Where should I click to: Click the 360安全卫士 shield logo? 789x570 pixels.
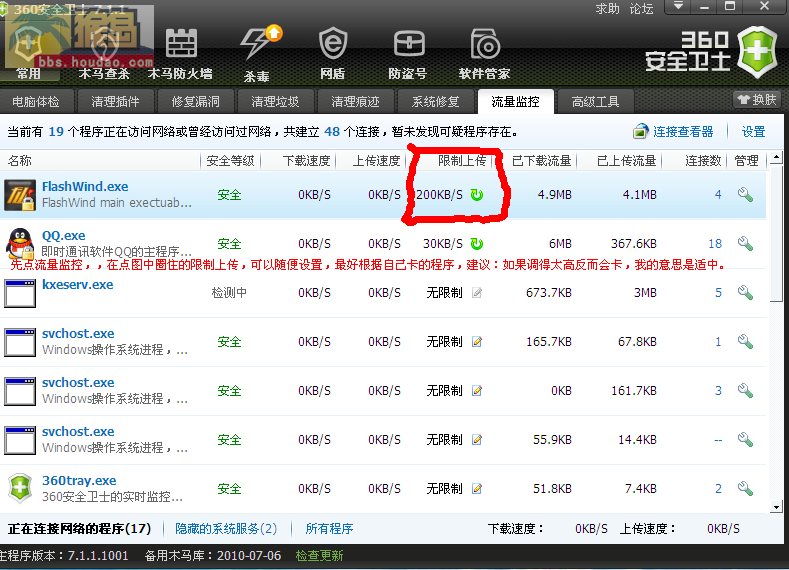[757, 51]
